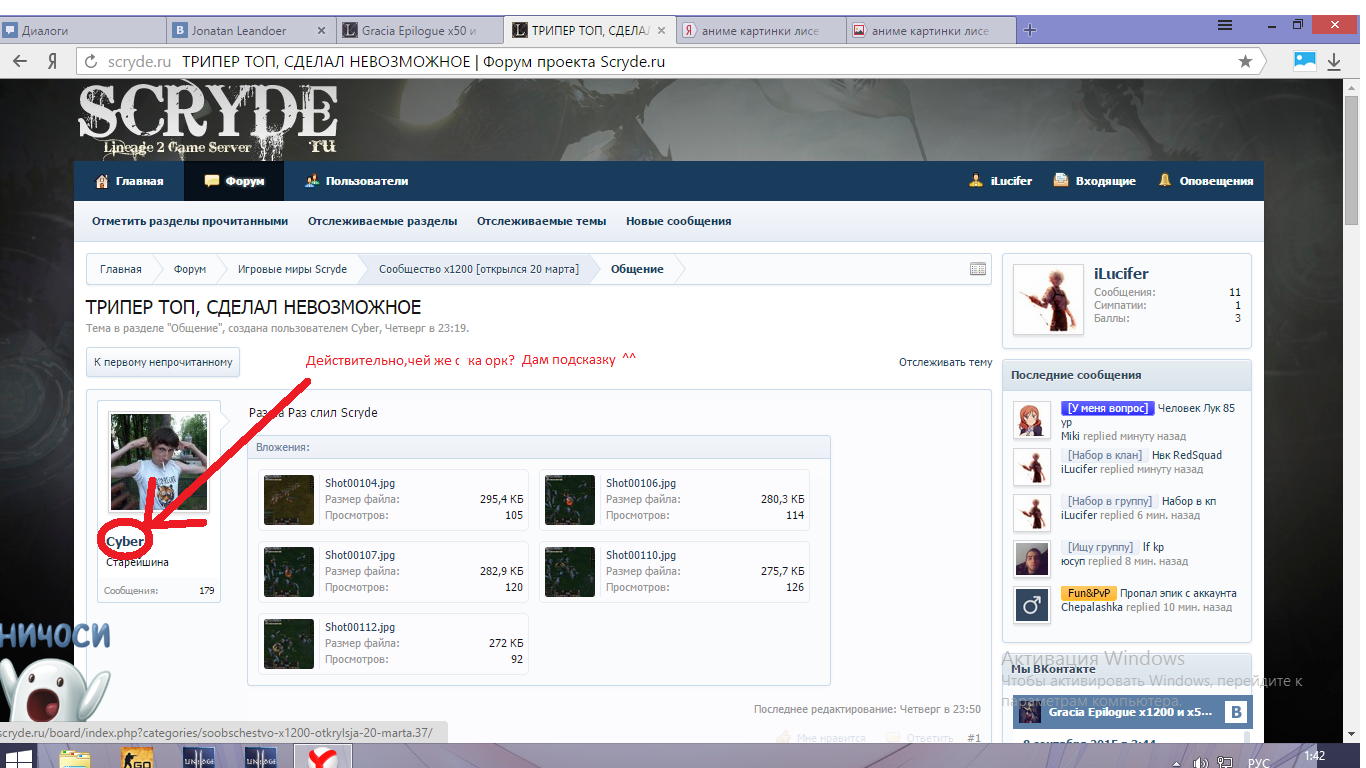Open the browser downloads arrow icon

1334,61
